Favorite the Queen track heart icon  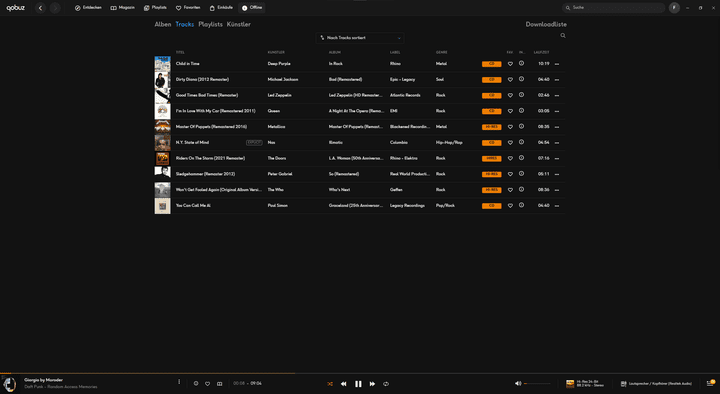510,111
